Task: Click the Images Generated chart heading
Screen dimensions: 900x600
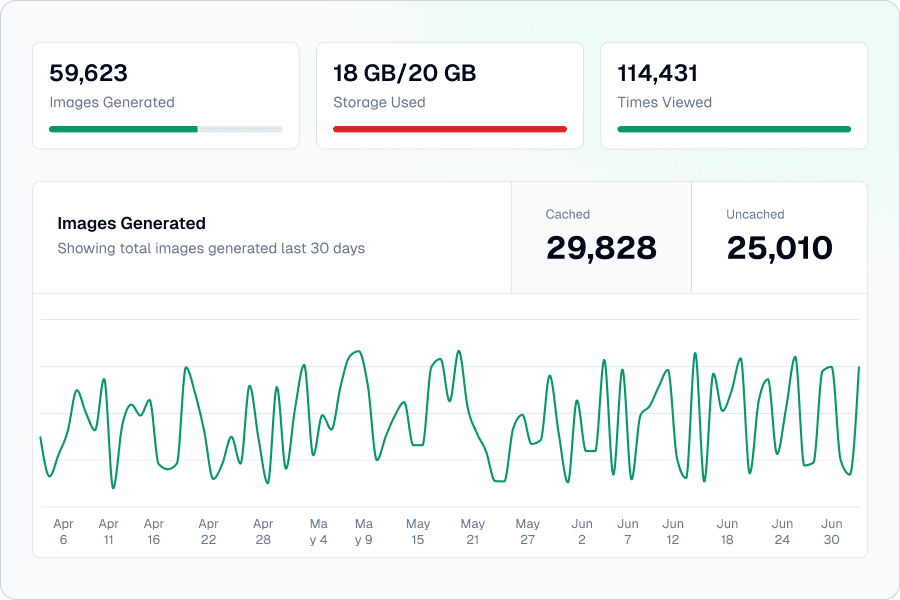Action: pos(131,223)
